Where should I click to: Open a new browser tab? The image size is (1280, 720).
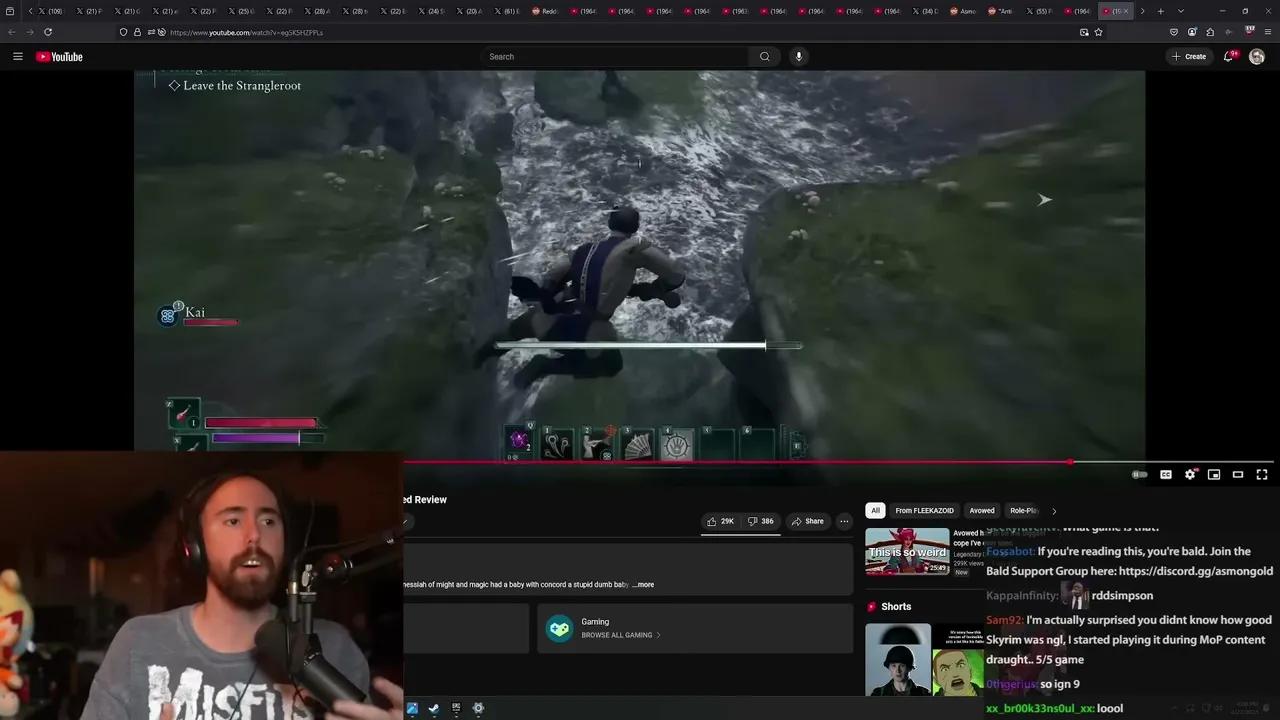pyautogui.click(x=1160, y=11)
